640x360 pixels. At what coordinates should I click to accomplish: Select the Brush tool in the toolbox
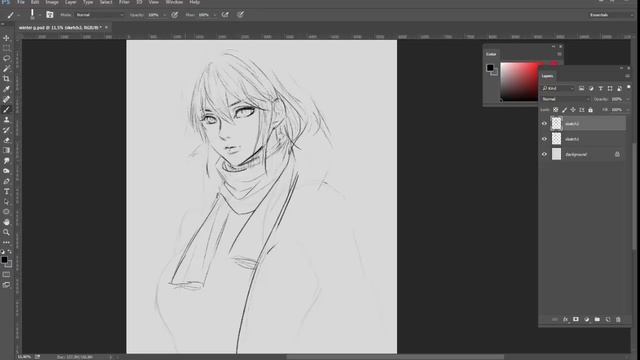[x=6, y=109]
